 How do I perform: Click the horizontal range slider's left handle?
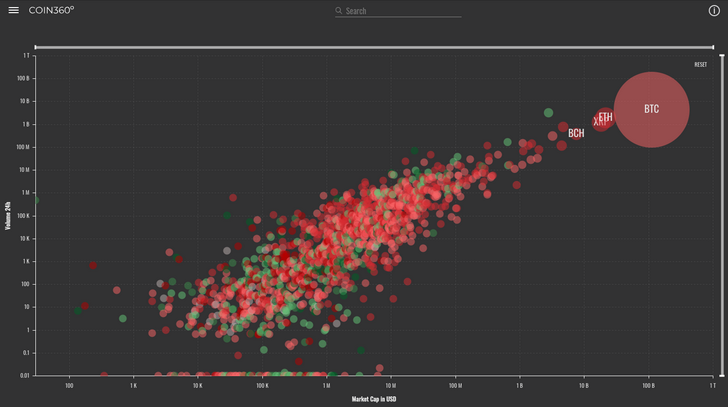tap(35, 47)
